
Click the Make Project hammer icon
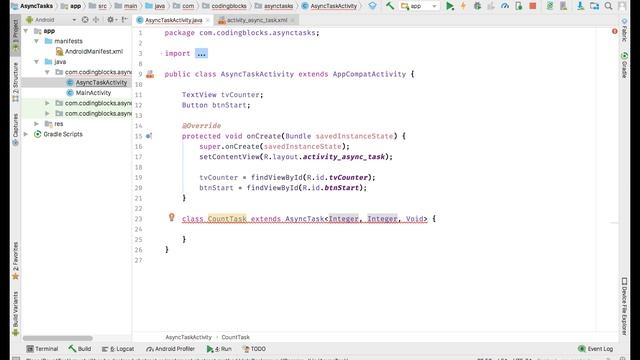(x=390, y=6)
